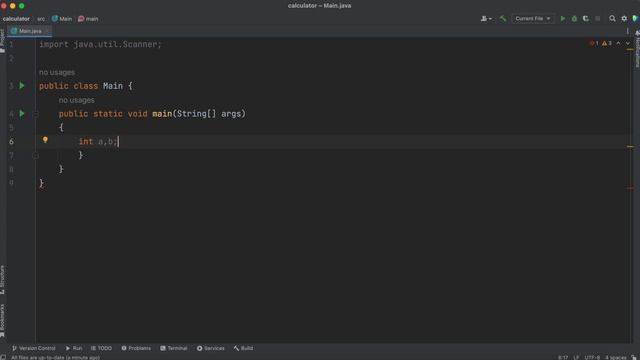Open the Services tool window

211,348
